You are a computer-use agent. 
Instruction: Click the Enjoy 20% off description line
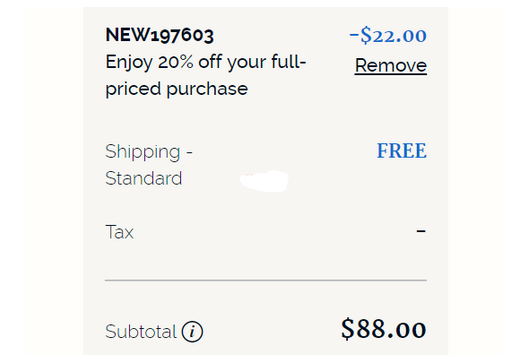pyautogui.click(x=206, y=62)
